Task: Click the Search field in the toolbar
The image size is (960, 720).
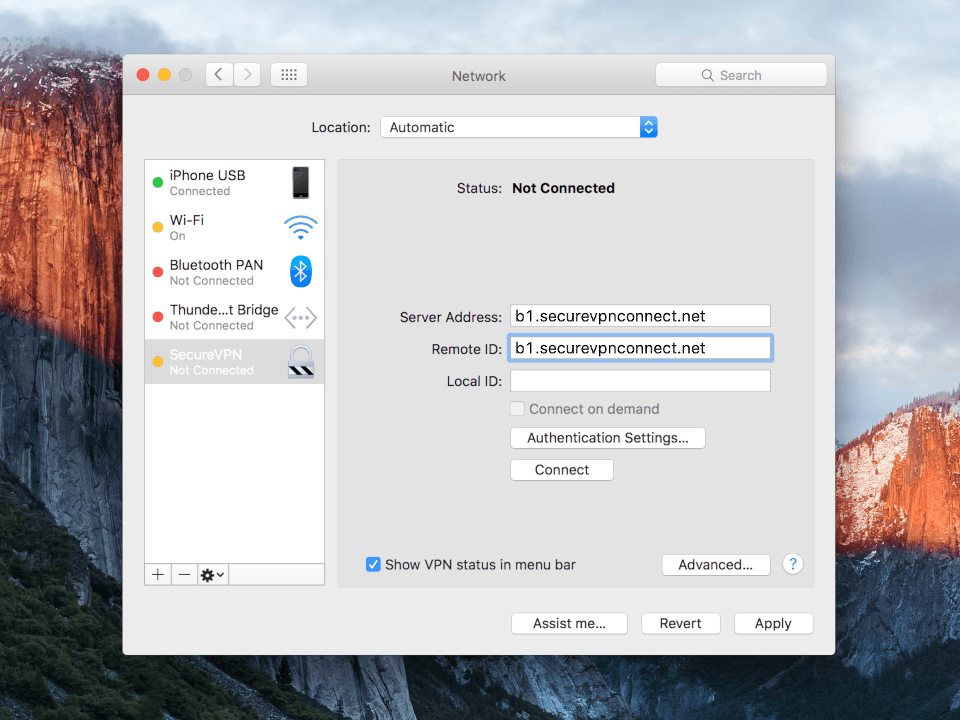Action: click(x=740, y=74)
